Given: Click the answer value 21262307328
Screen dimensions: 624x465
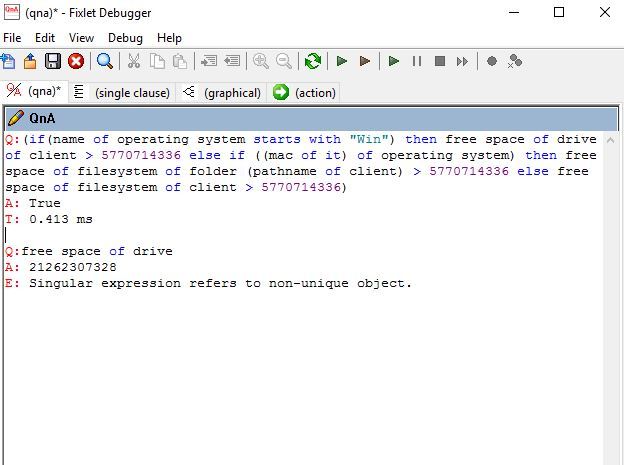Looking at the screenshot, I should pos(73,267).
